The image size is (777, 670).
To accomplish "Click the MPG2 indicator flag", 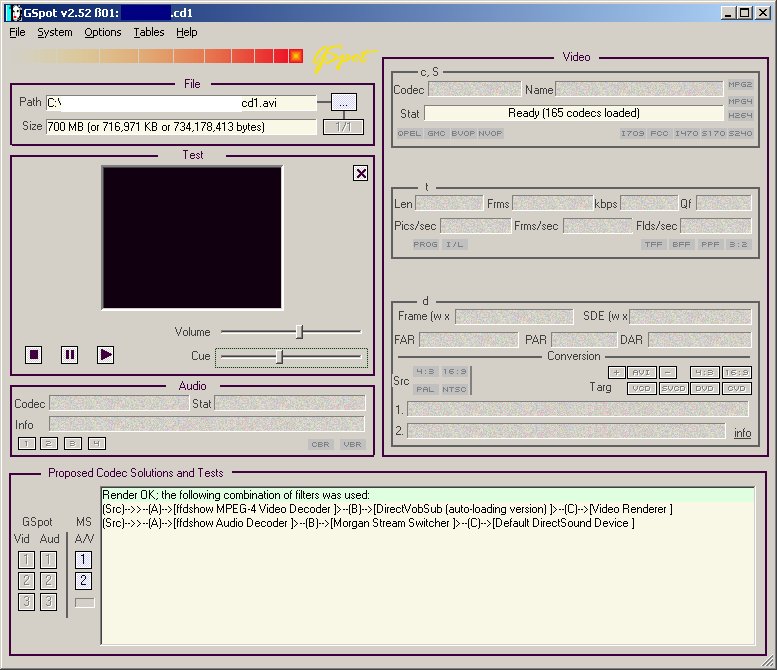I will coord(740,85).
